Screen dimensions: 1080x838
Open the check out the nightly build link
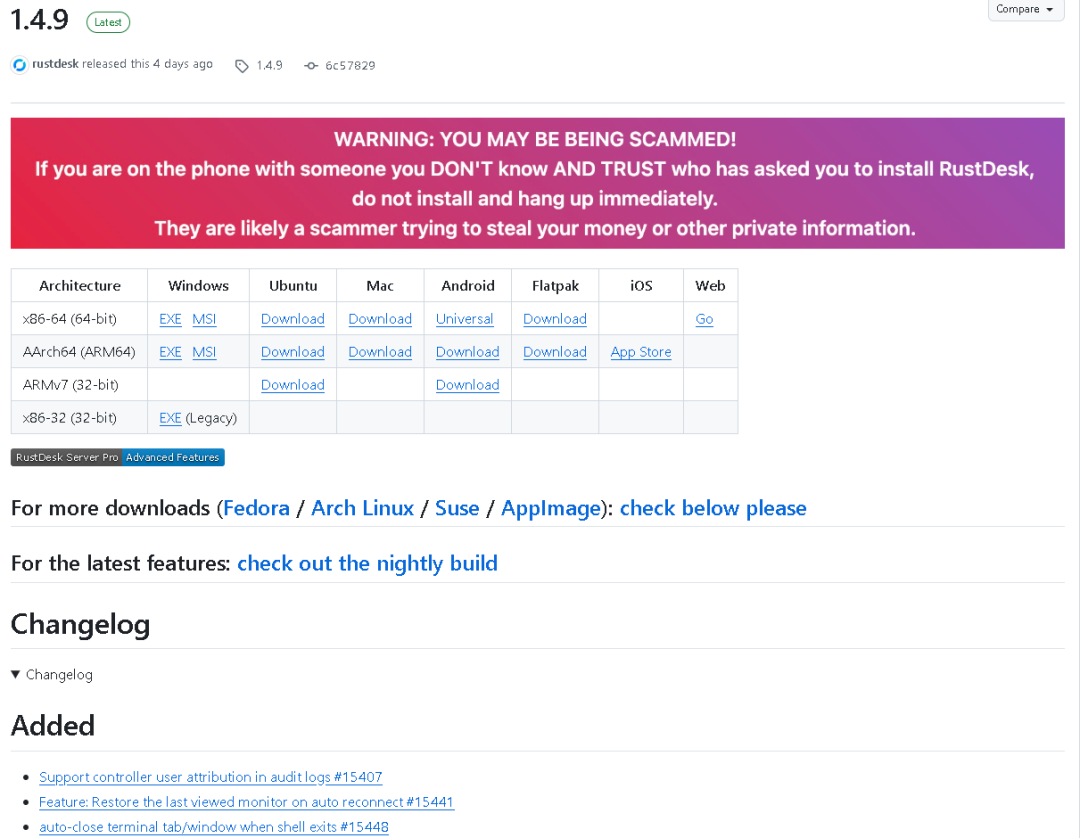[367, 563]
